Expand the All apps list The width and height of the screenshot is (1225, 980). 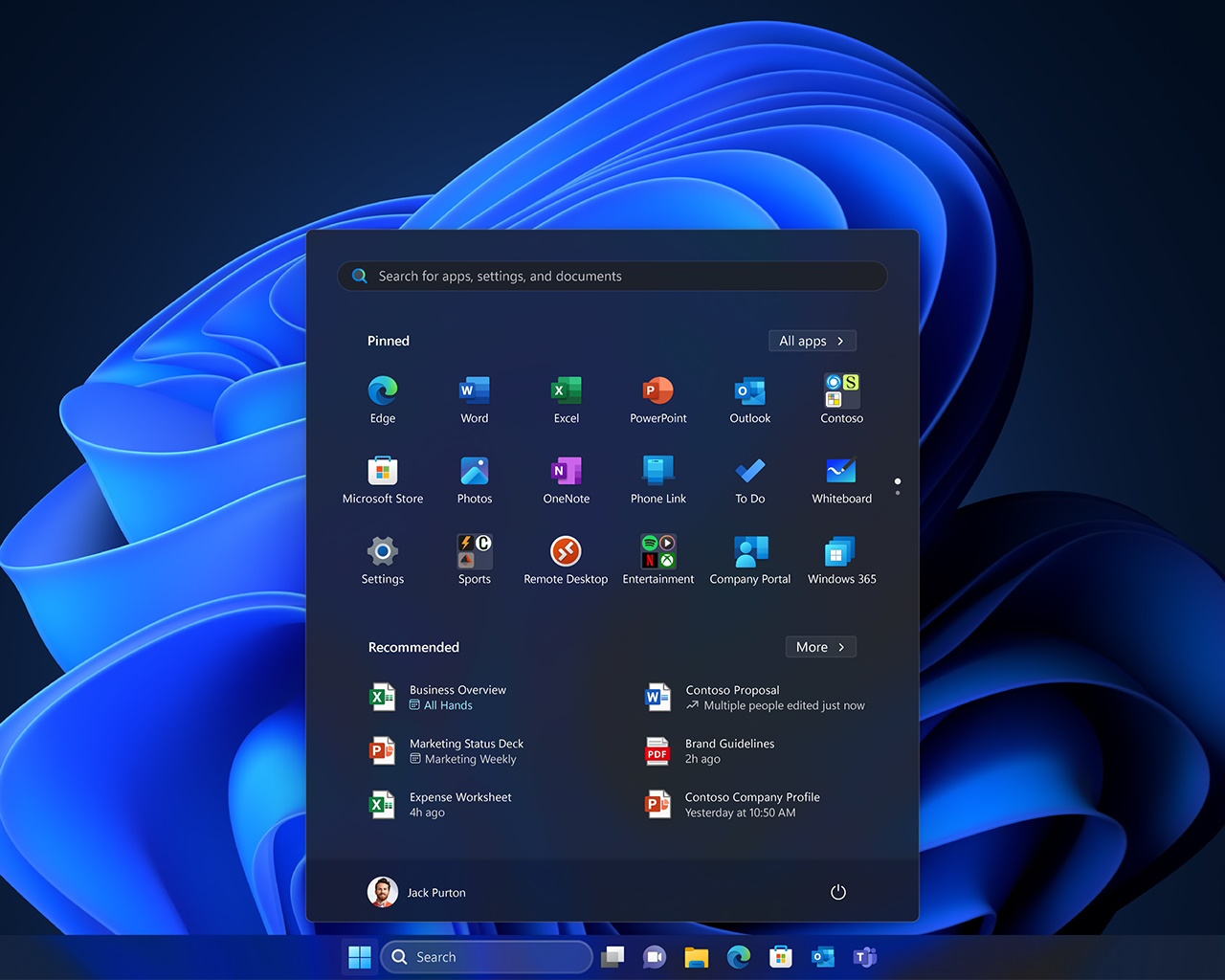pyautogui.click(x=813, y=341)
